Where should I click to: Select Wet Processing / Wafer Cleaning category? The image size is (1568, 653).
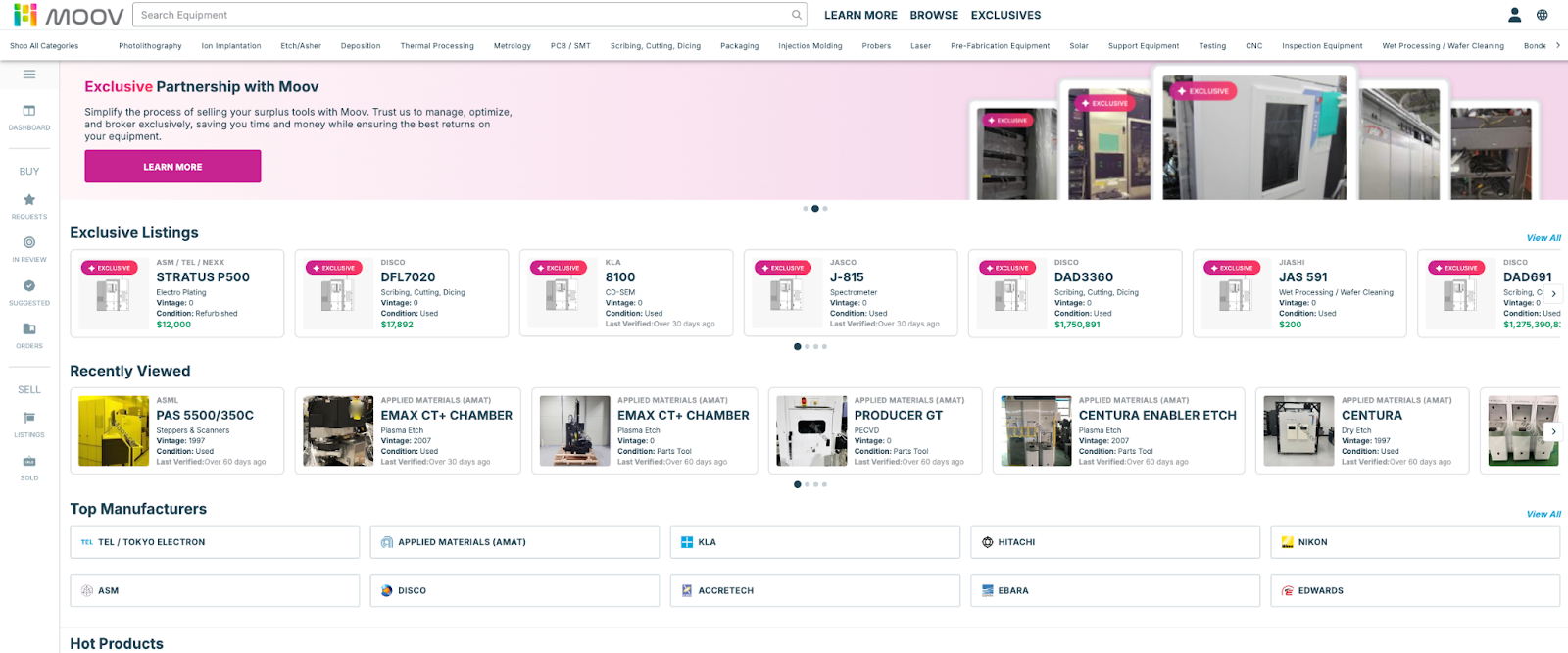1443,46
